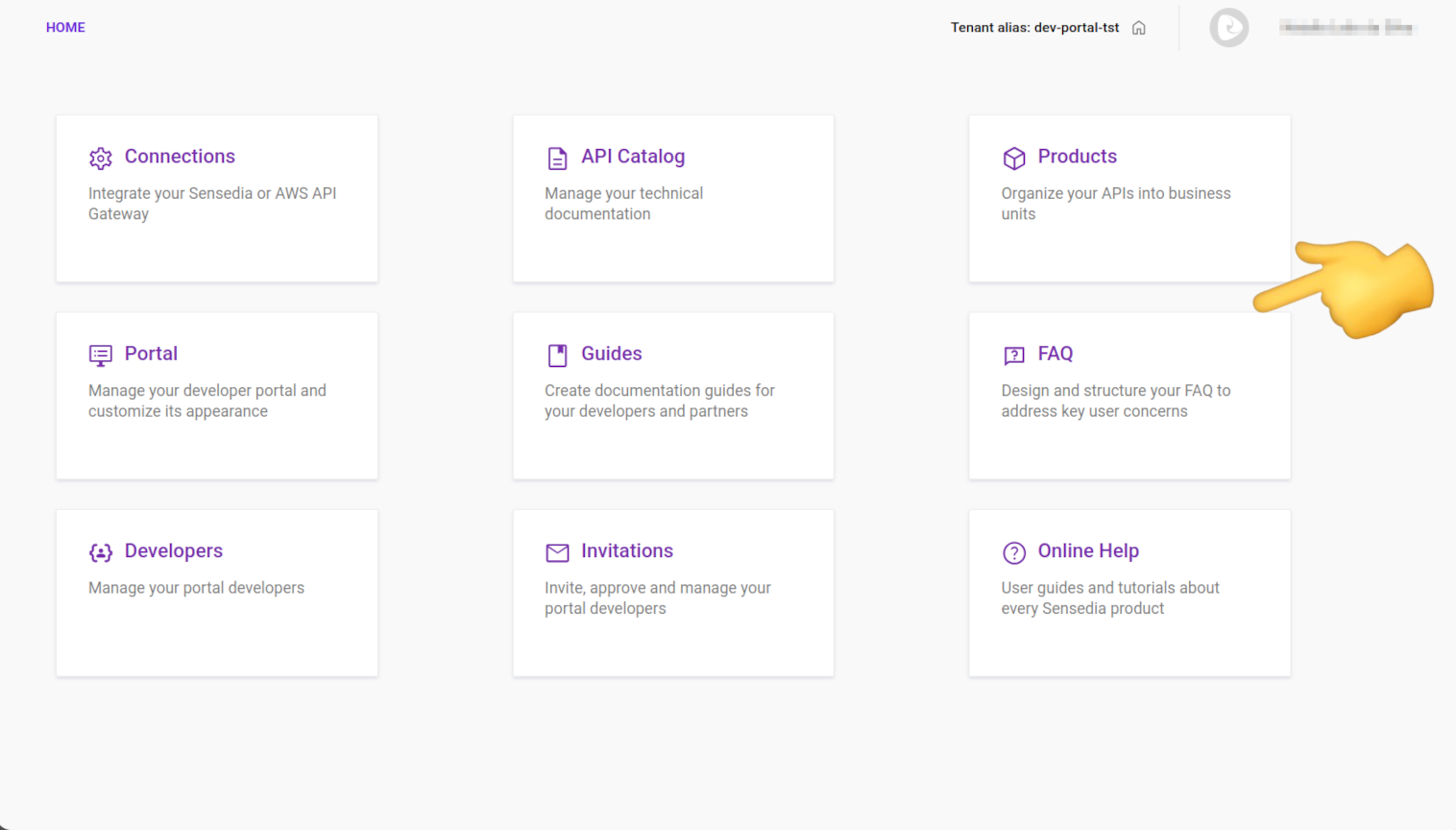This screenshot has height=830, width=1456.
Task: Open the API Catalog card
Action: pos(672,198)
